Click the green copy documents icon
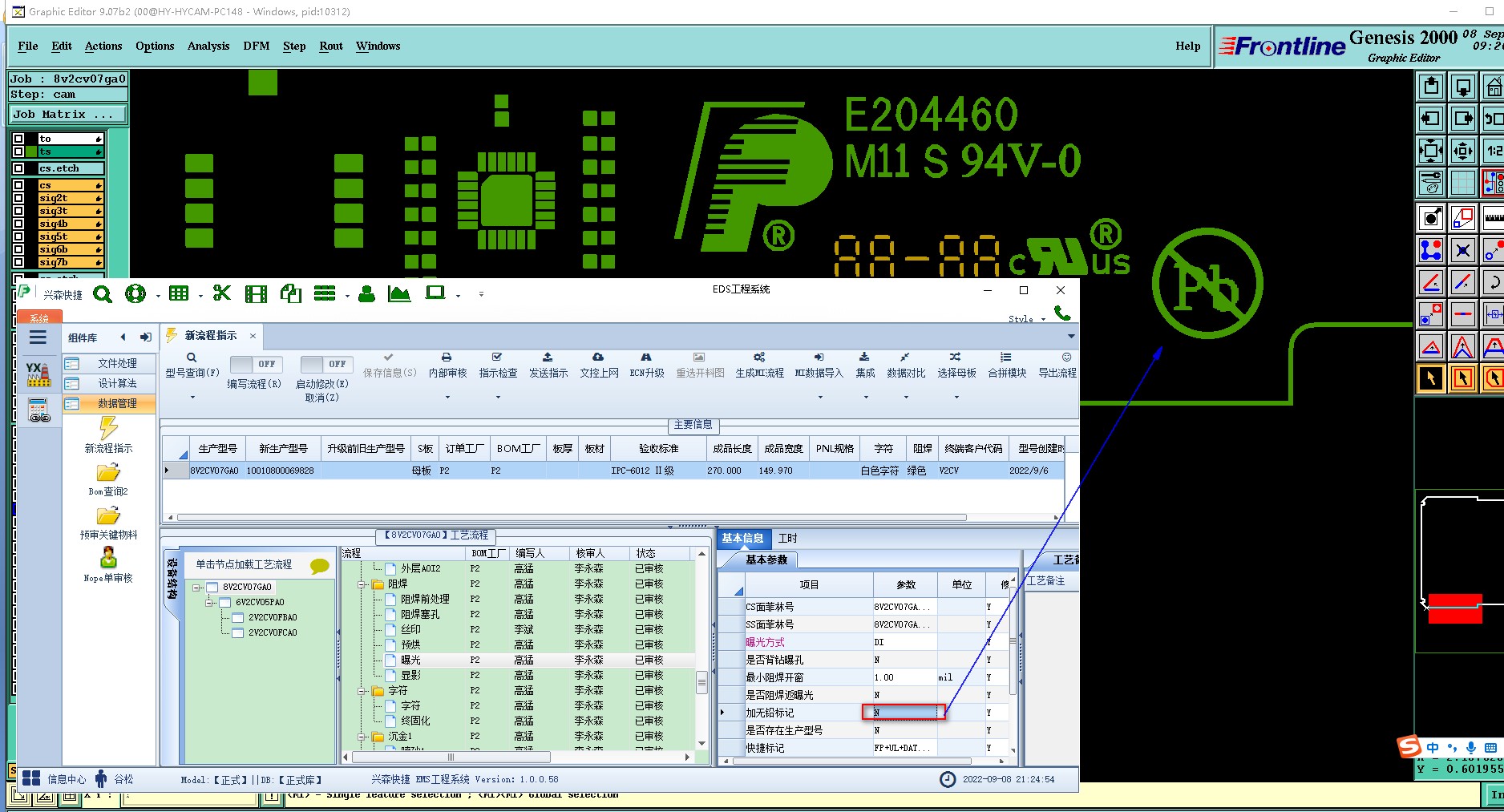The image size is (1504, 812). click(x=290, y=294)
